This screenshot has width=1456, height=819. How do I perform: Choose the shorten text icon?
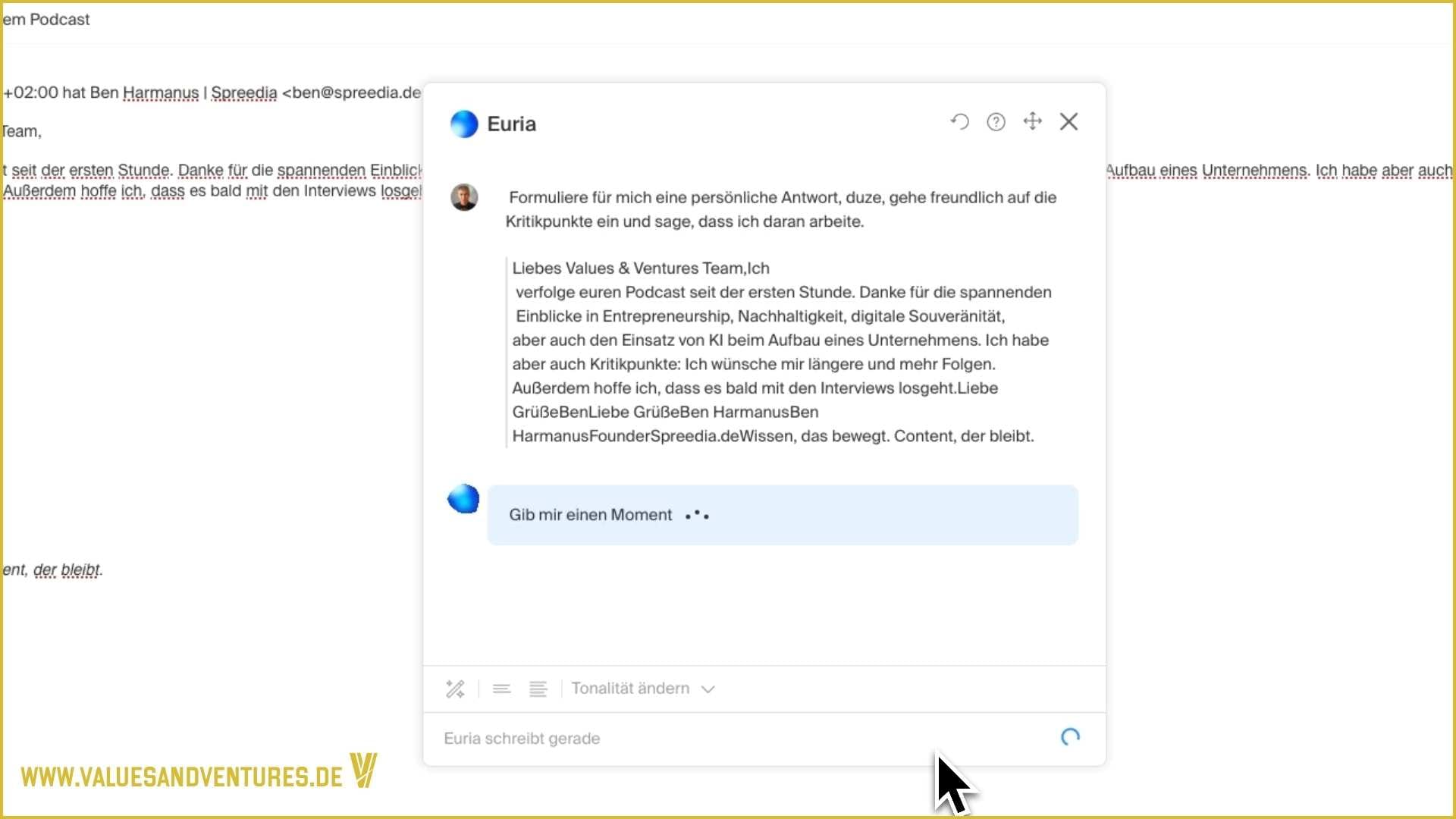pyautogui.click(x=501, y=689)
